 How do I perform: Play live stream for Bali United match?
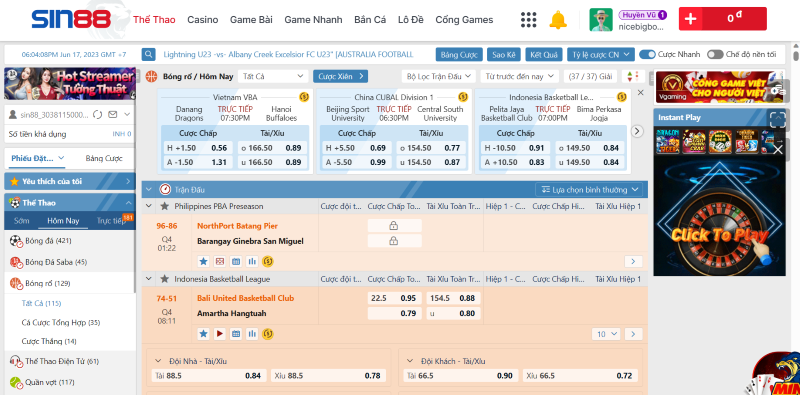[x=219, y=334]
